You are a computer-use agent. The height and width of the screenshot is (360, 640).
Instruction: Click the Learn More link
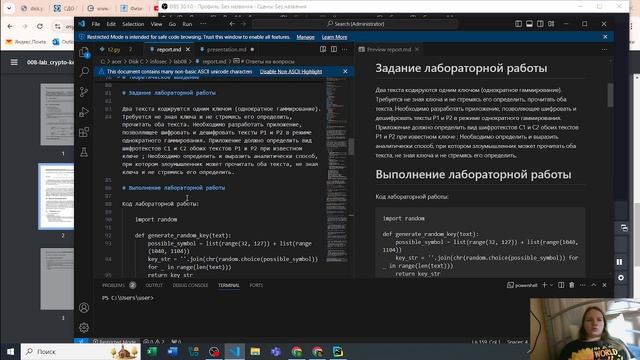(334, 37)
